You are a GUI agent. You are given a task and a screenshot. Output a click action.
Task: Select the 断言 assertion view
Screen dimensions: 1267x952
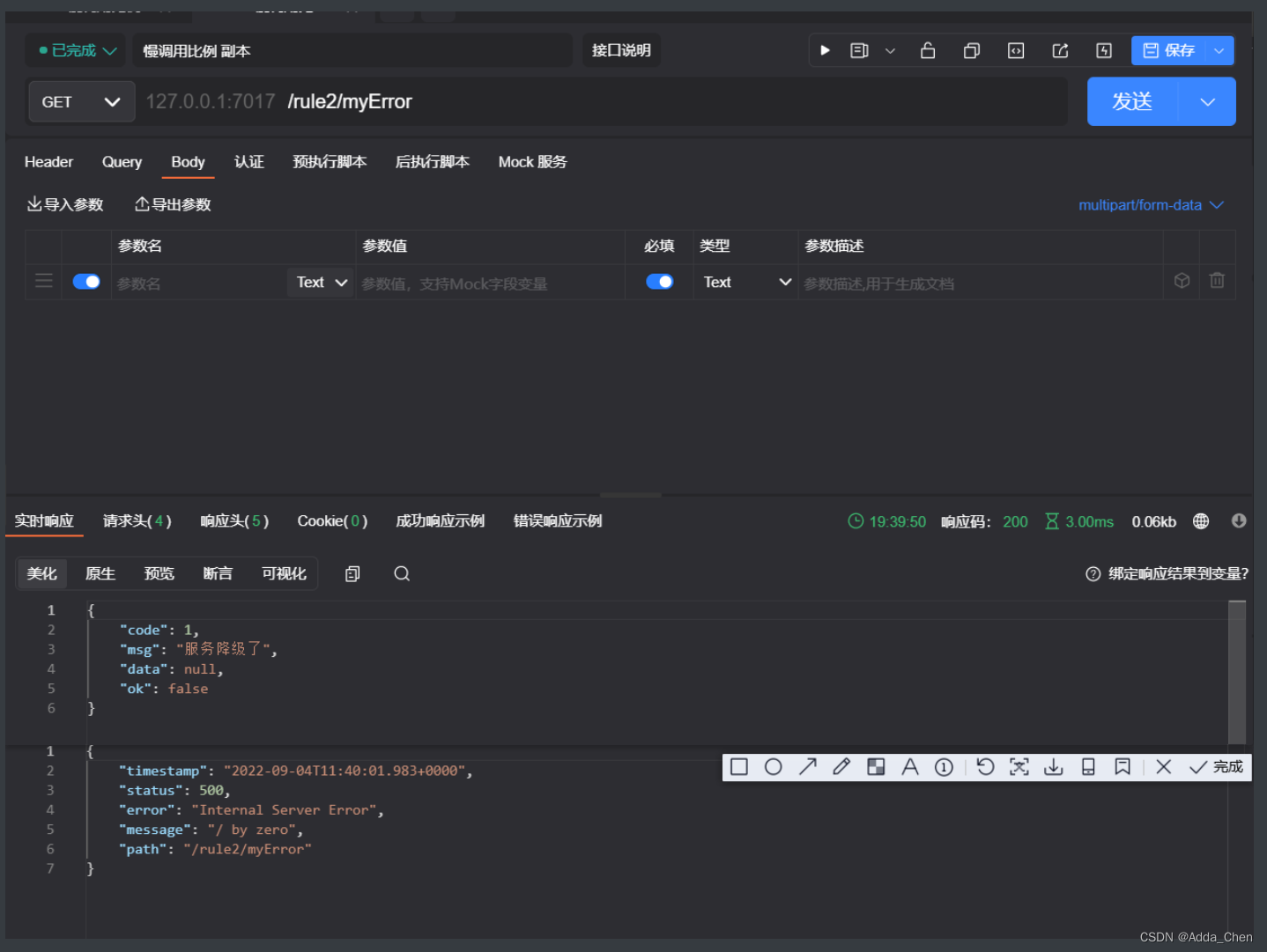218,573
